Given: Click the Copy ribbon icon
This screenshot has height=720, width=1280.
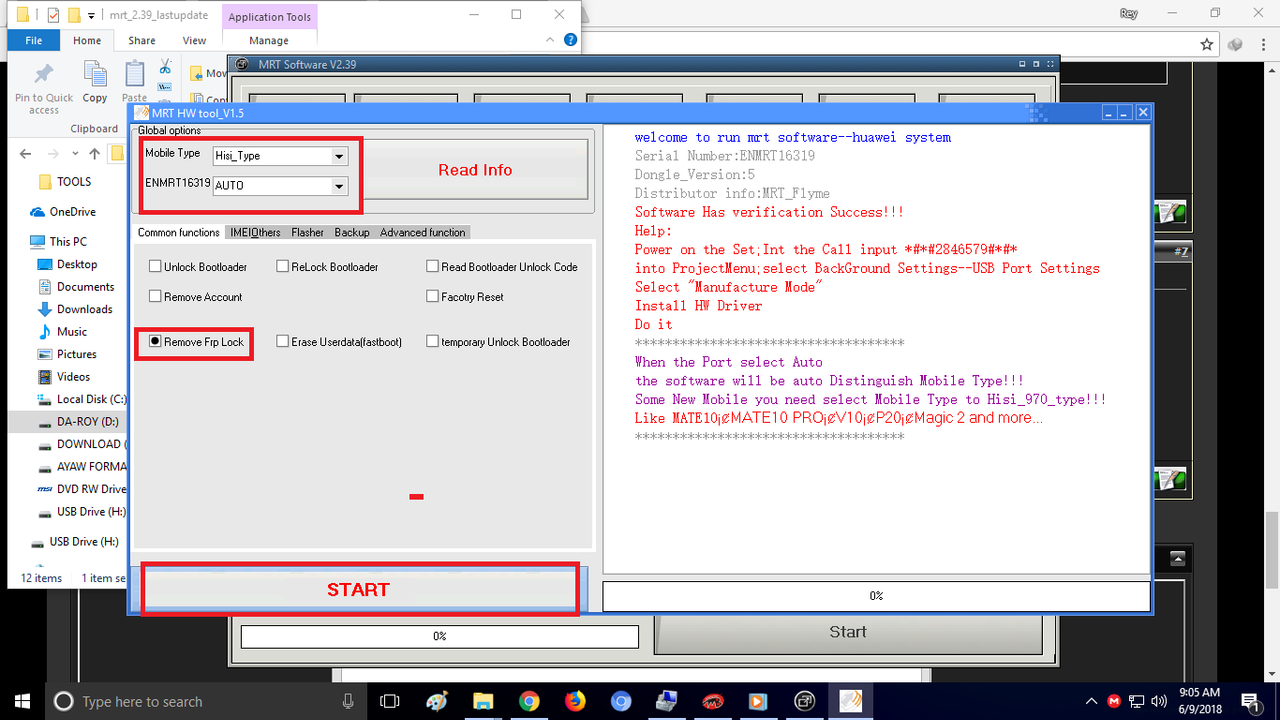Looking at the screenshot, I should point(95,82).
